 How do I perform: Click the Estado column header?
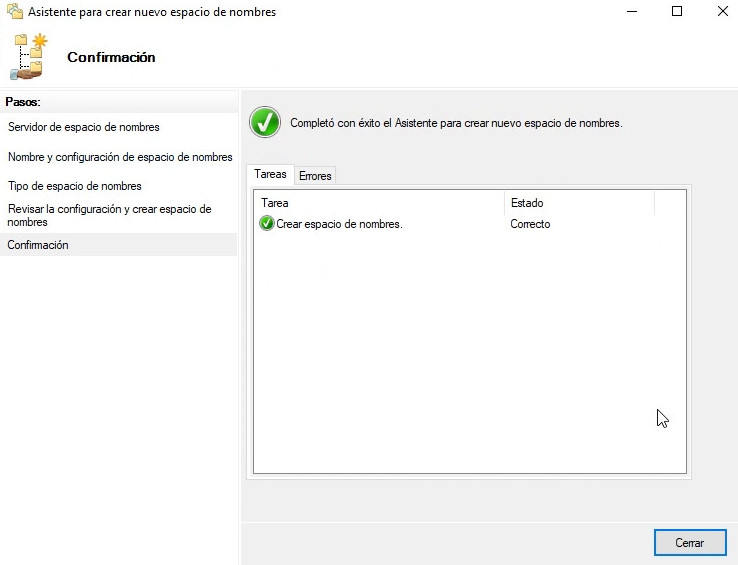click(x=579, y=203)
